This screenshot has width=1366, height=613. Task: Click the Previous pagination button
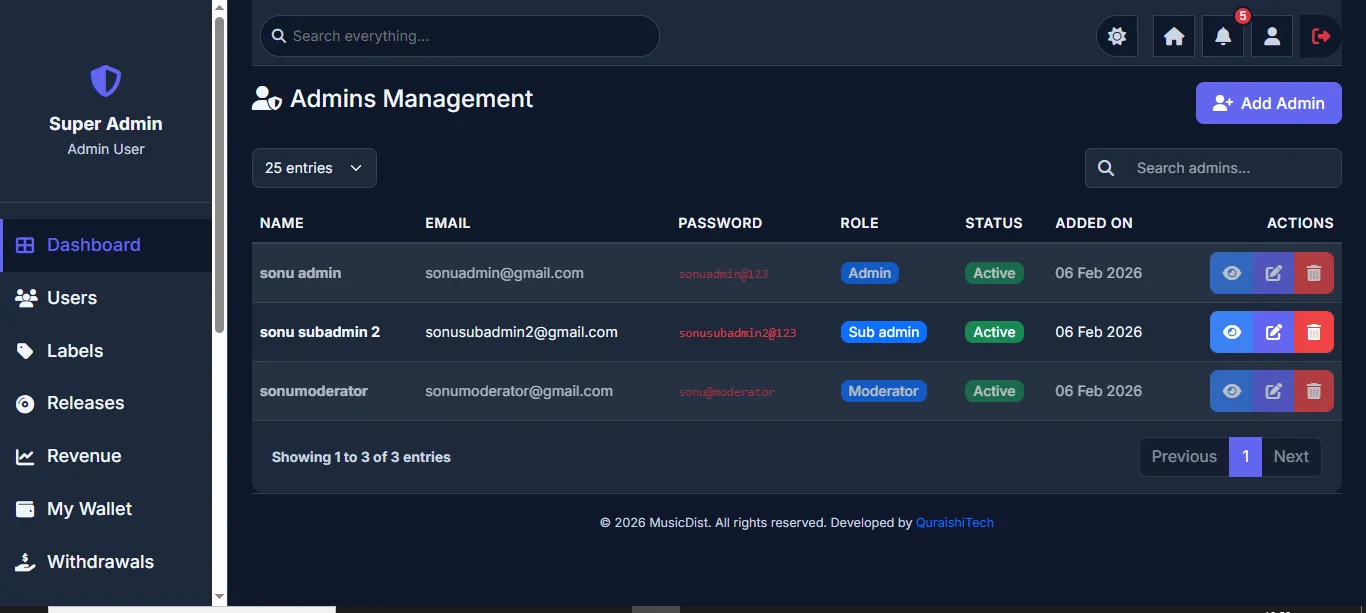[1184, 457]
